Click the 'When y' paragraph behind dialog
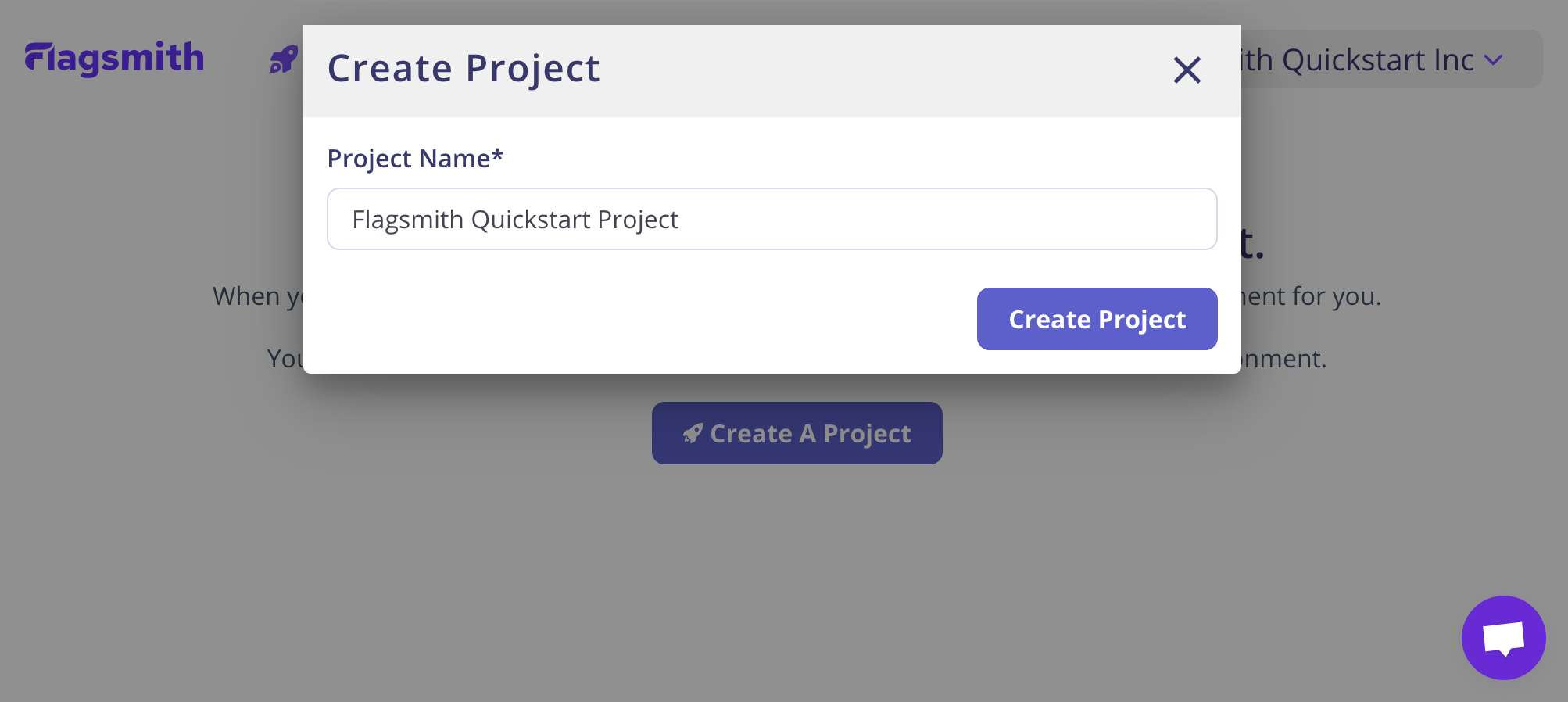1568x702 pixels. coord(258,296)
